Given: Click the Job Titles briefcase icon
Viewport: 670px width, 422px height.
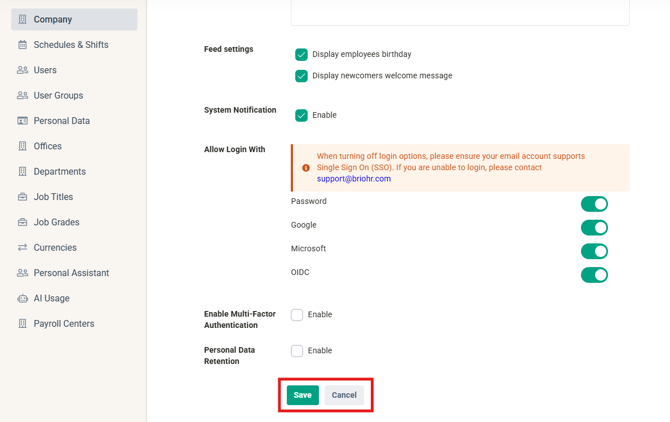Looking at the screenshot, I should click(22, 197).
